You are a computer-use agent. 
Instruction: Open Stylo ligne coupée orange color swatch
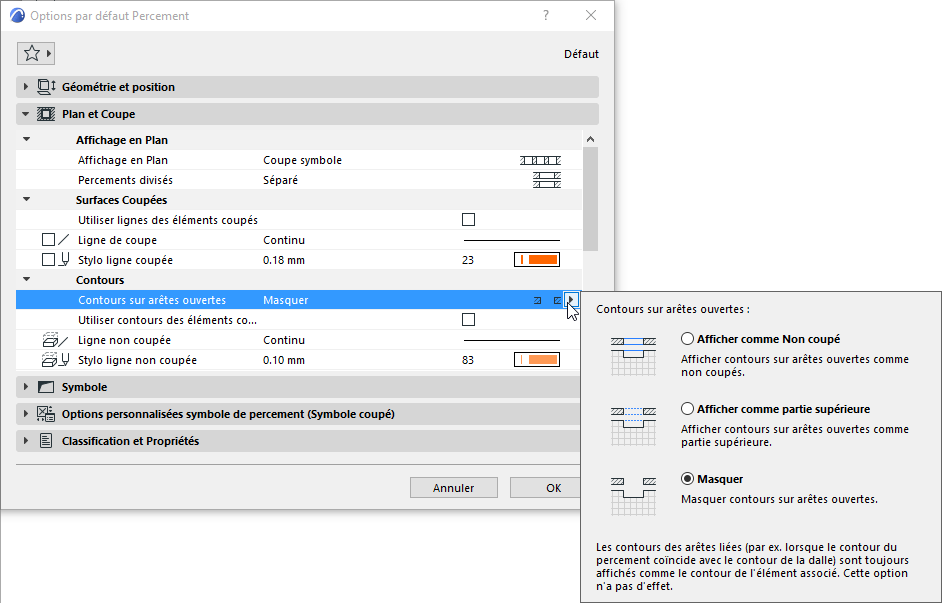click(x=537, y=260)
